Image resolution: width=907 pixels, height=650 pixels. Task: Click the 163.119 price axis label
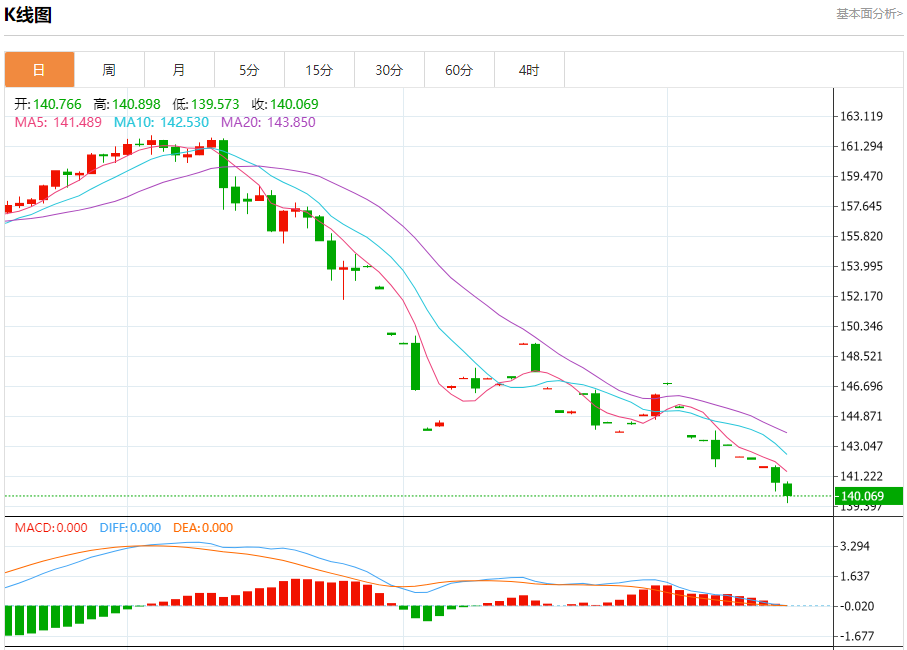[x=861, y=116]
